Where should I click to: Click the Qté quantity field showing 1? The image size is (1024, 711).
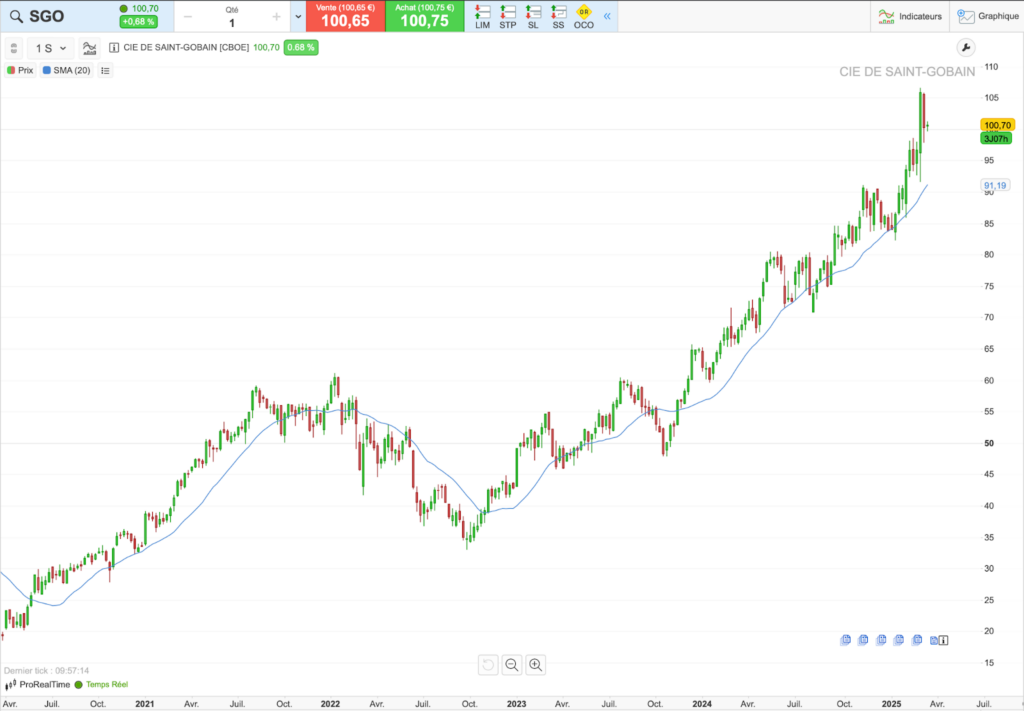pos(232,23)
